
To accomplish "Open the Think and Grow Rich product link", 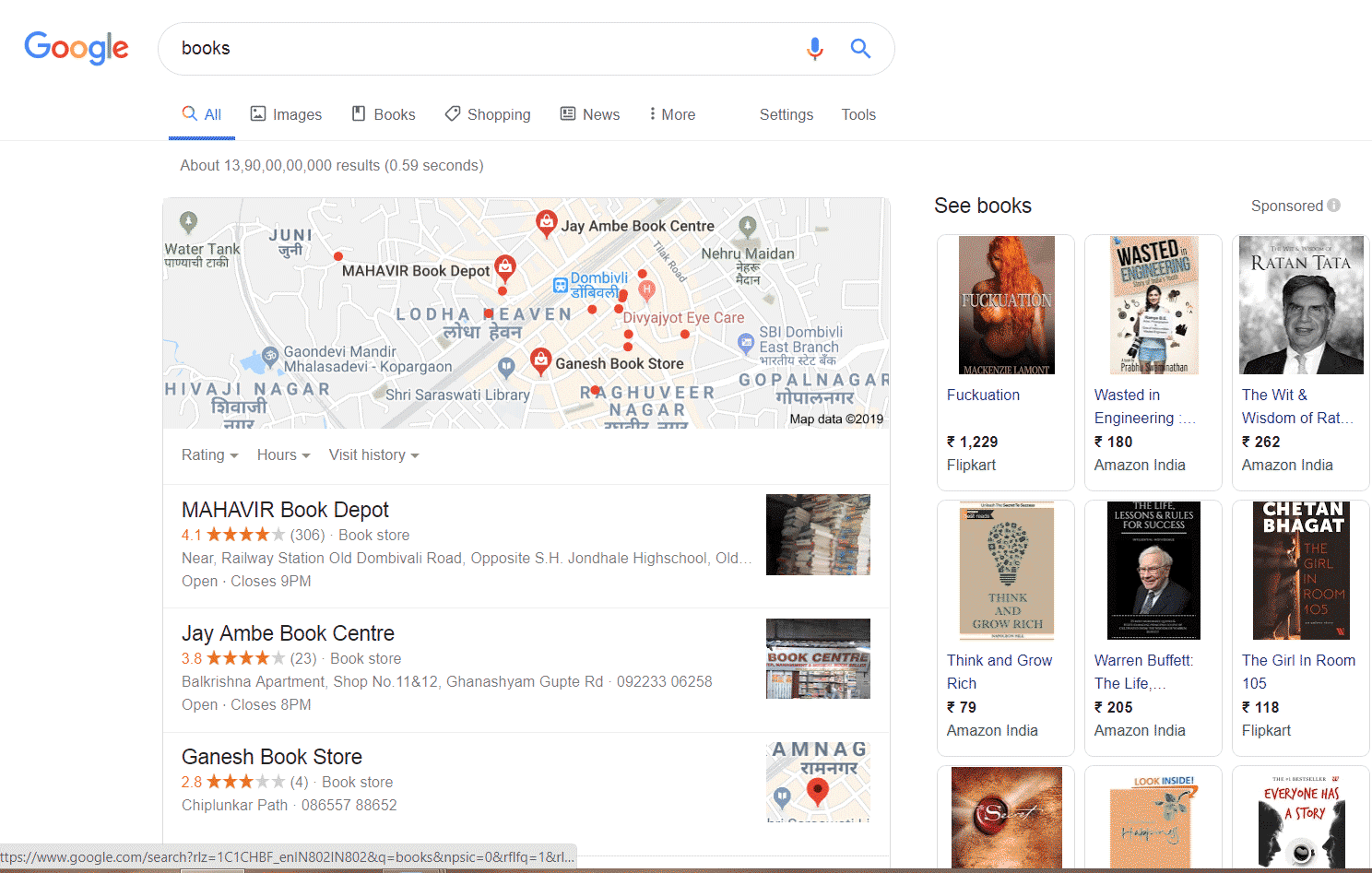I will click(x=999, y=672).
